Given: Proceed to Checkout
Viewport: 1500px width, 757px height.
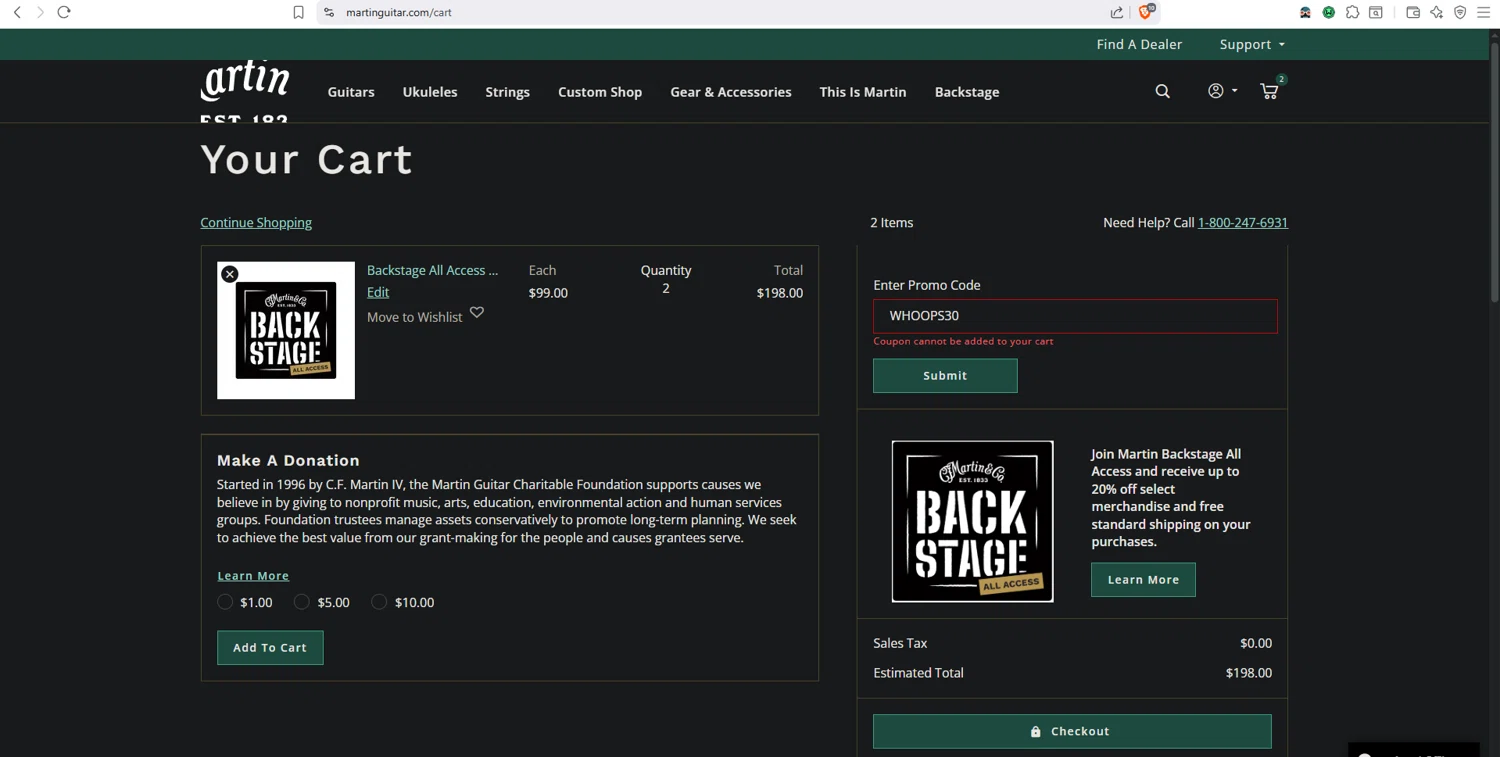Looking at the screenshot, I should click(1072, 731).
